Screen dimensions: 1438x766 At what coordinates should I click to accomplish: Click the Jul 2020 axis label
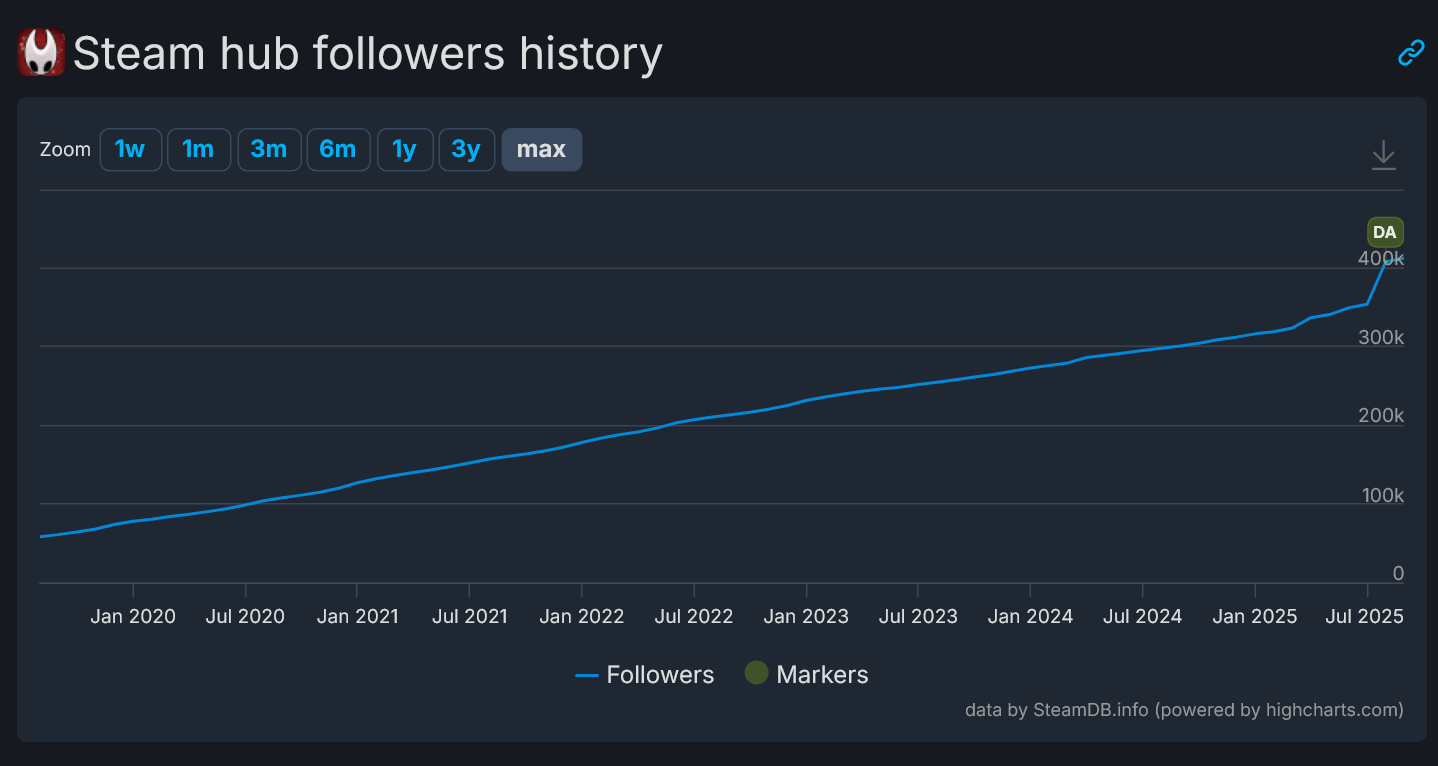(x=246, y=616)
